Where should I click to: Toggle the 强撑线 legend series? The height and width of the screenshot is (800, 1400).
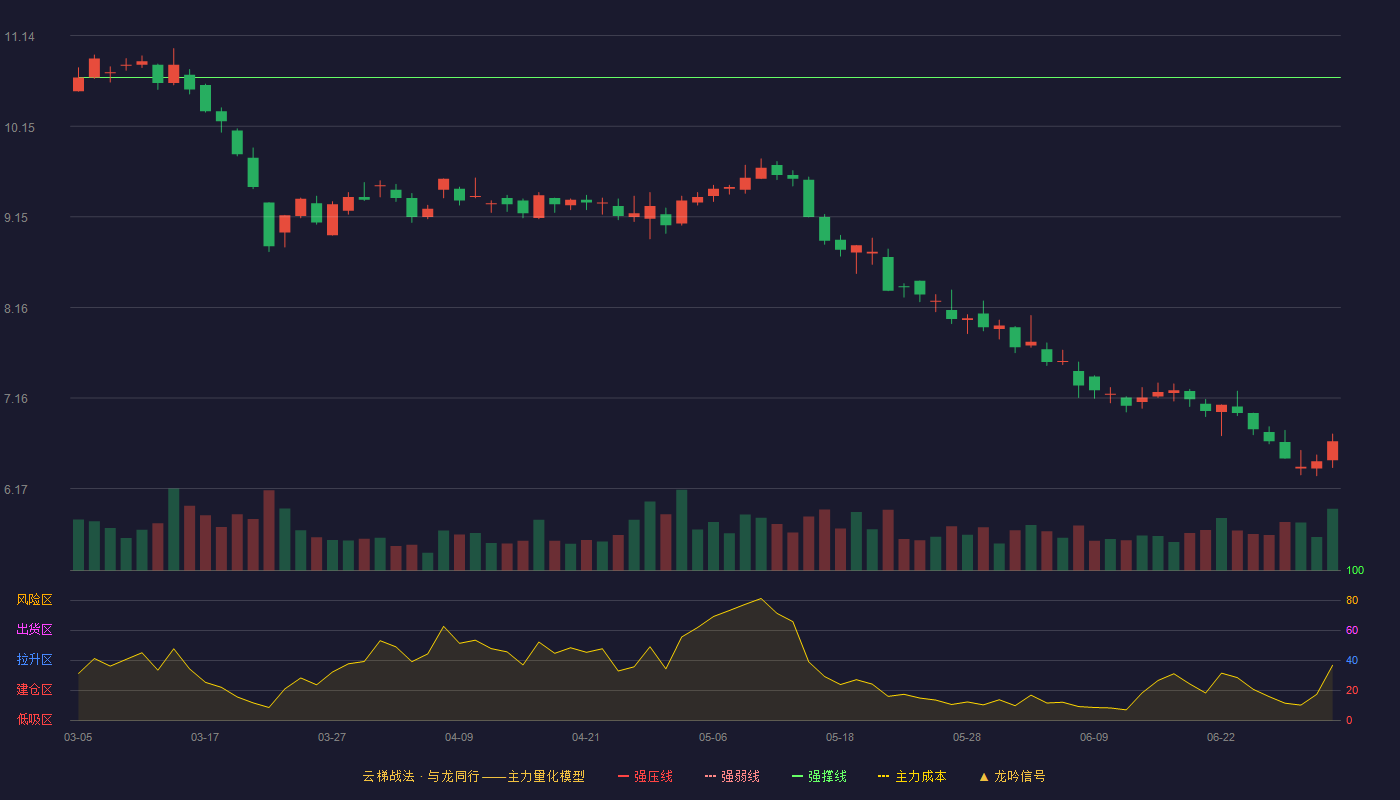point(819,776)
